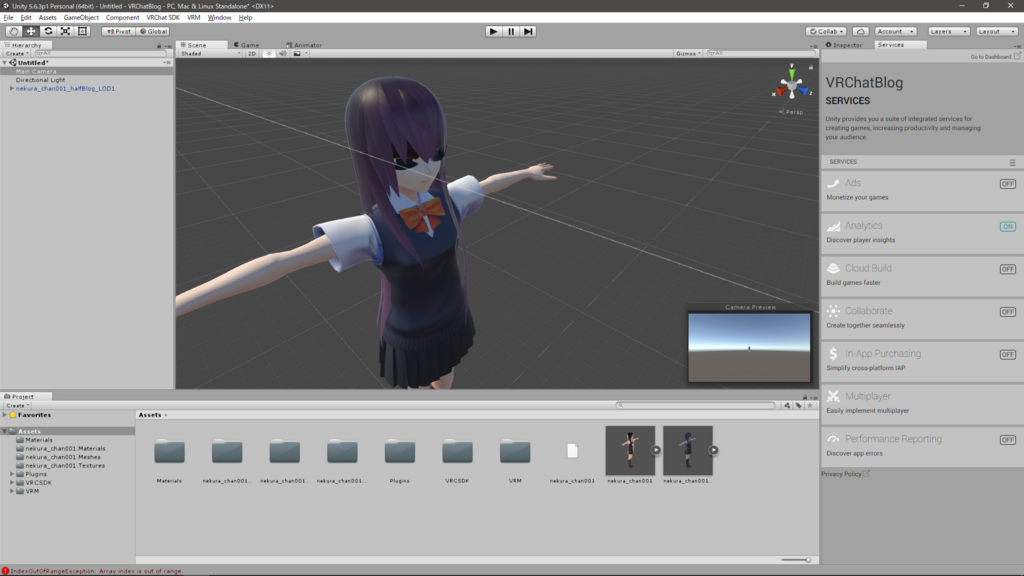Select the Move tool
This screenshot has width=1024, height=576.
[31, 31]
